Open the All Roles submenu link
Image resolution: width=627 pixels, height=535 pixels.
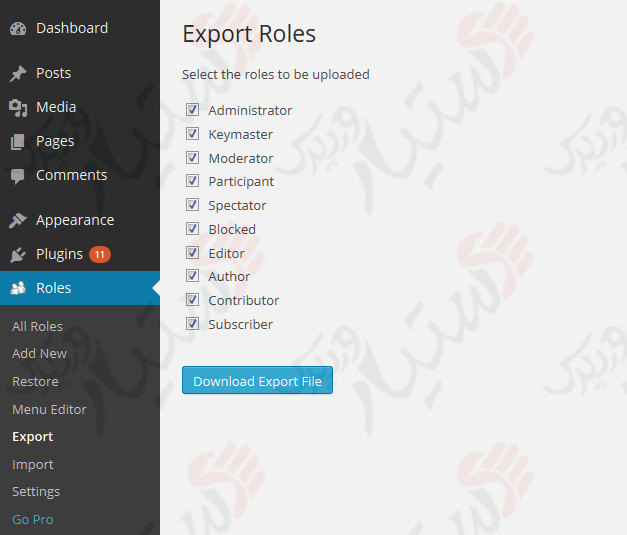pos(37,327)
